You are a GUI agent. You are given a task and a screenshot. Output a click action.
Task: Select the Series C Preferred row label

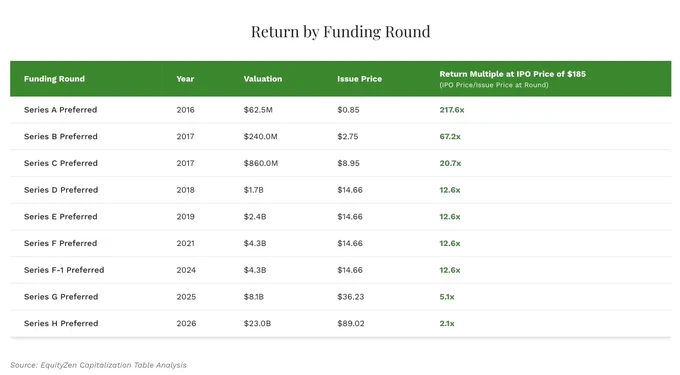(61, 163)
